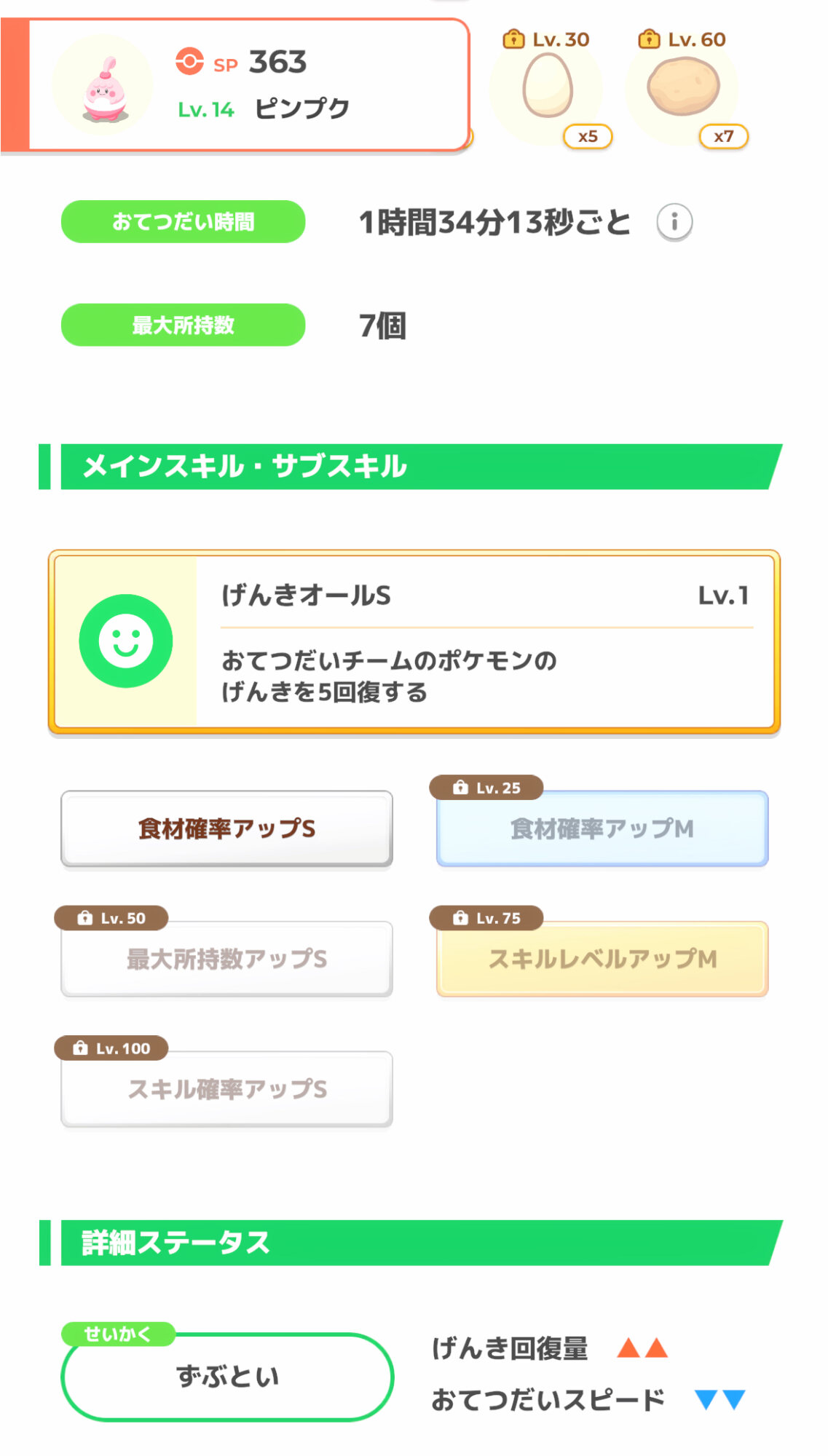
Task: Select the locked 最大所持数アップS skill
Action: click(x=226, y=959)
